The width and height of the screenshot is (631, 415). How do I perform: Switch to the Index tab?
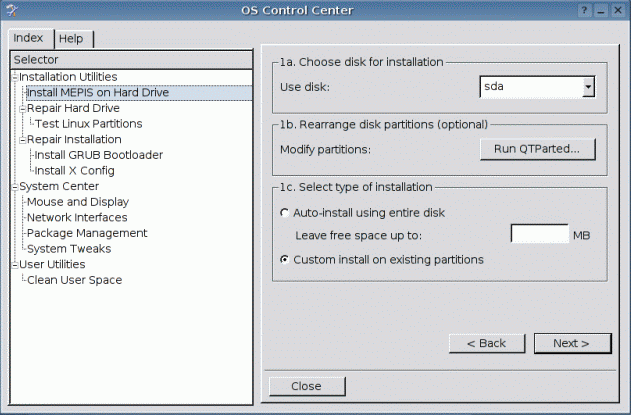(x=31, y=38)
